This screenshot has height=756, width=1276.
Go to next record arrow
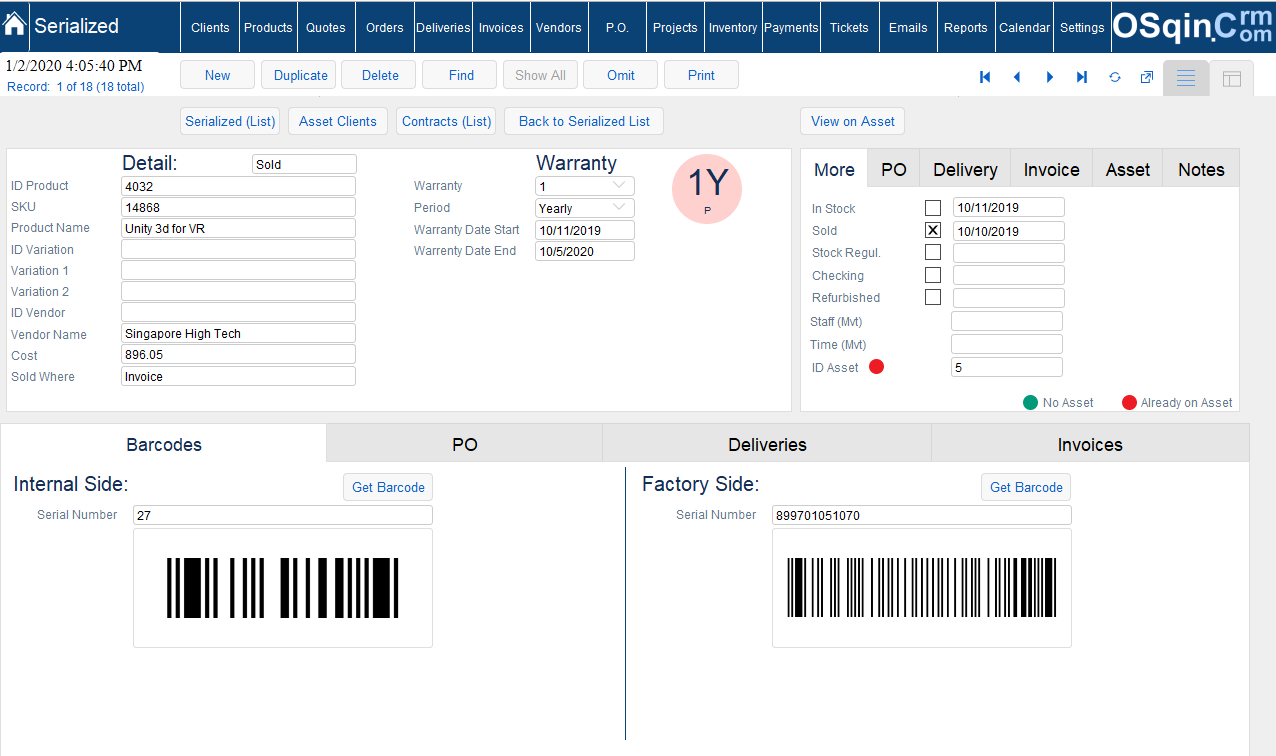click(1050, 77)
